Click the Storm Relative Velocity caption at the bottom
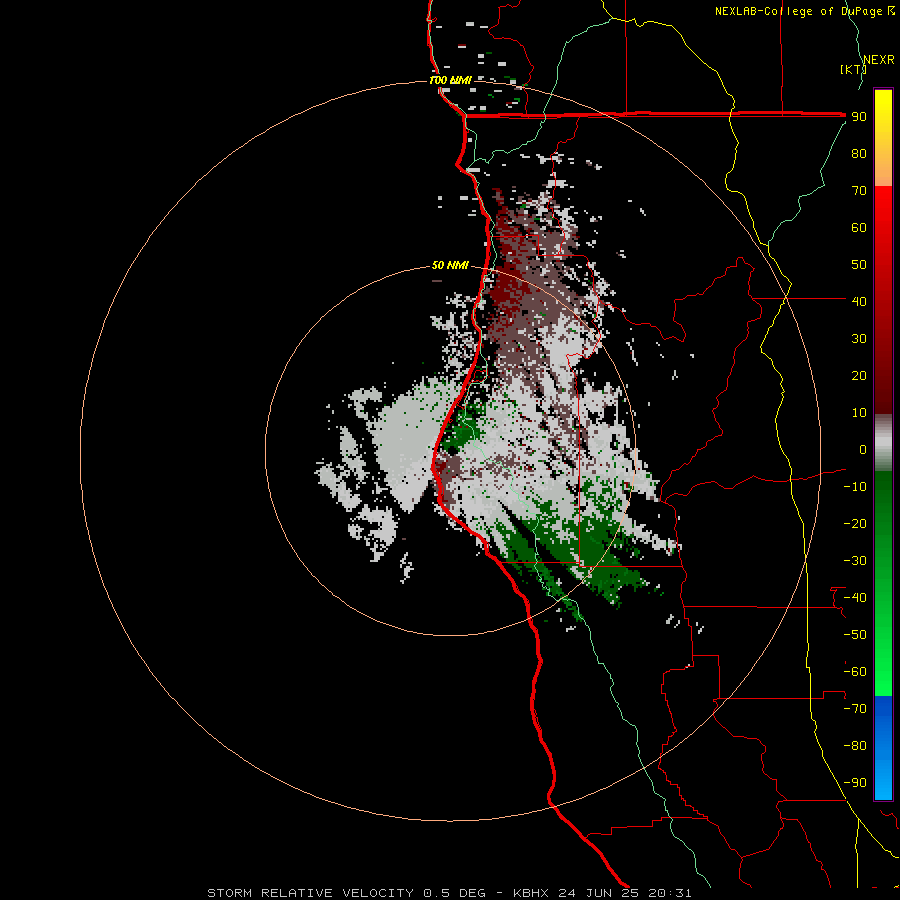The height and width of the screenshot is (900, 900). (x=449, y=893)
